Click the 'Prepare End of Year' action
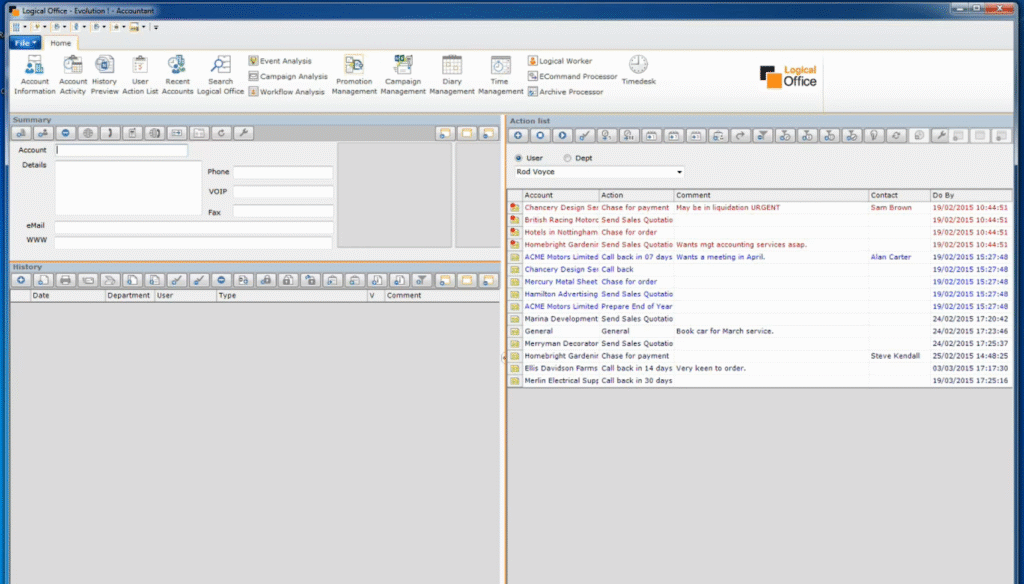Screen dimensions: 1024x584 [x=636, y=306]
